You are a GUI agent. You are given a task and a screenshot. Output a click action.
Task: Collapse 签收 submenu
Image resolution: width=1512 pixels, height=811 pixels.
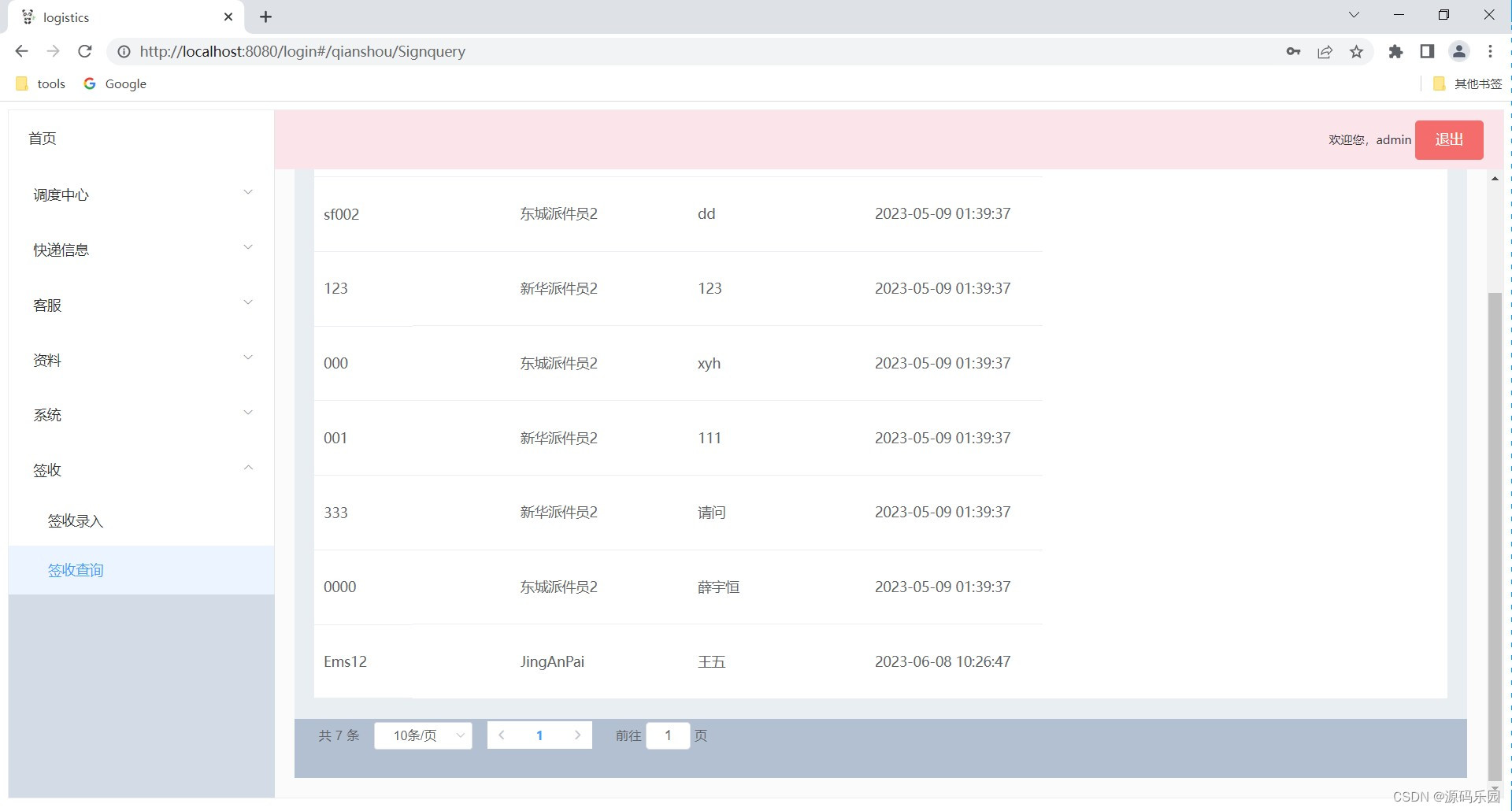(x=142, y=470)
